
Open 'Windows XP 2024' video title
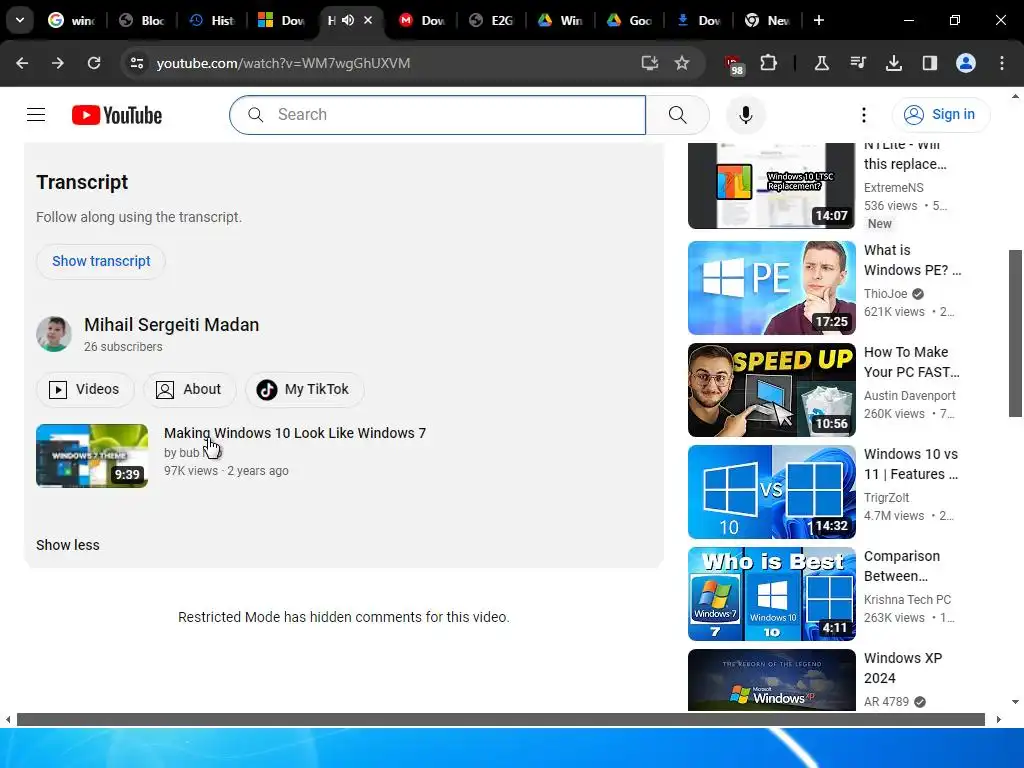point(903,667)
